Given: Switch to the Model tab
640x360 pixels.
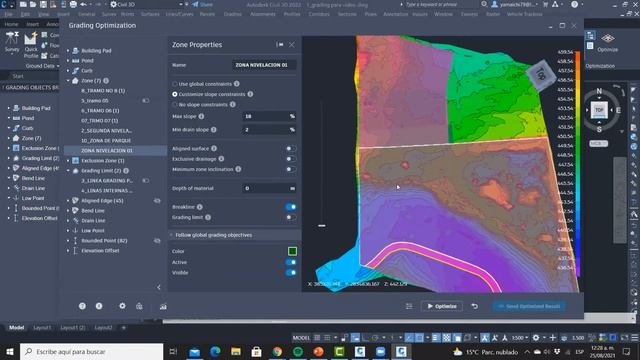Looking at the screenshot, I should pos(16,328).
